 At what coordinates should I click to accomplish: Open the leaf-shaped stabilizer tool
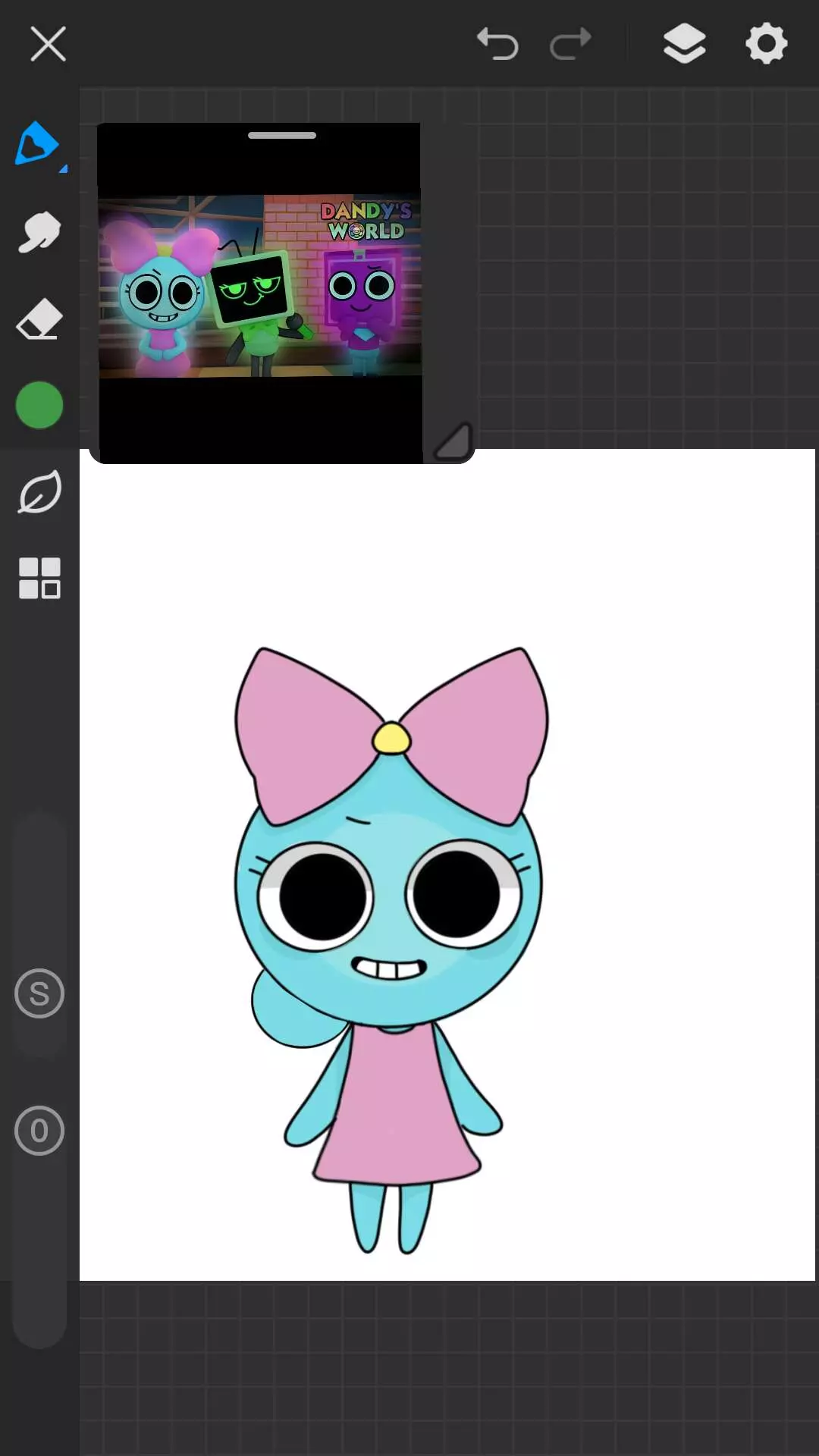(39, 492)
